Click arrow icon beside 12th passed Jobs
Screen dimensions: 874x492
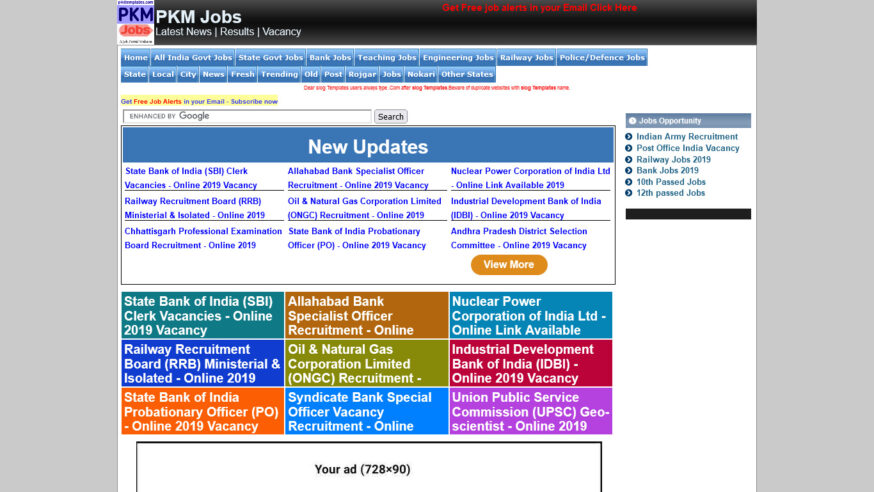(x=629, y=193)
